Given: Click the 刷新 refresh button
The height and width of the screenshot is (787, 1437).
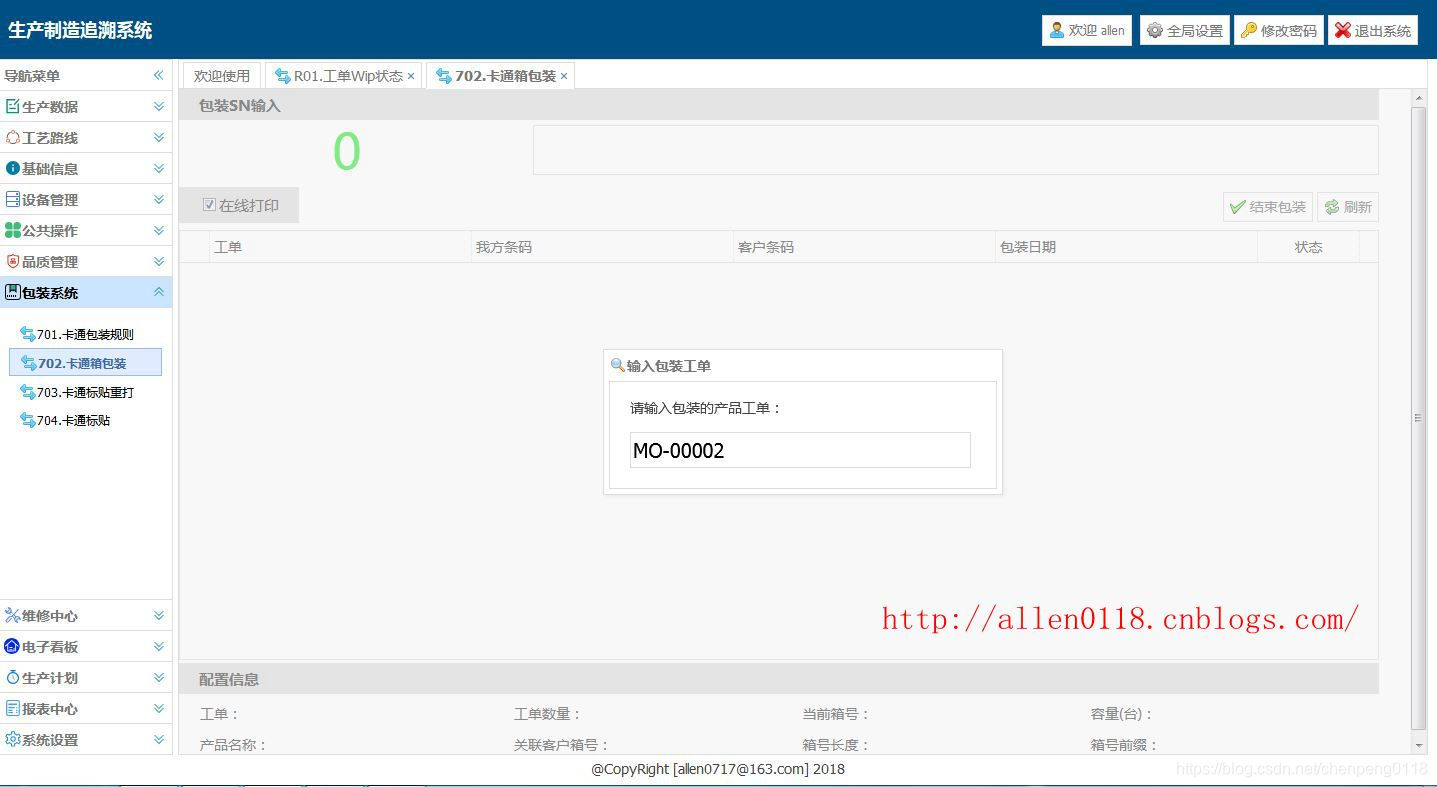Looking at the screenshot, I should click(x=1348, y=207).
